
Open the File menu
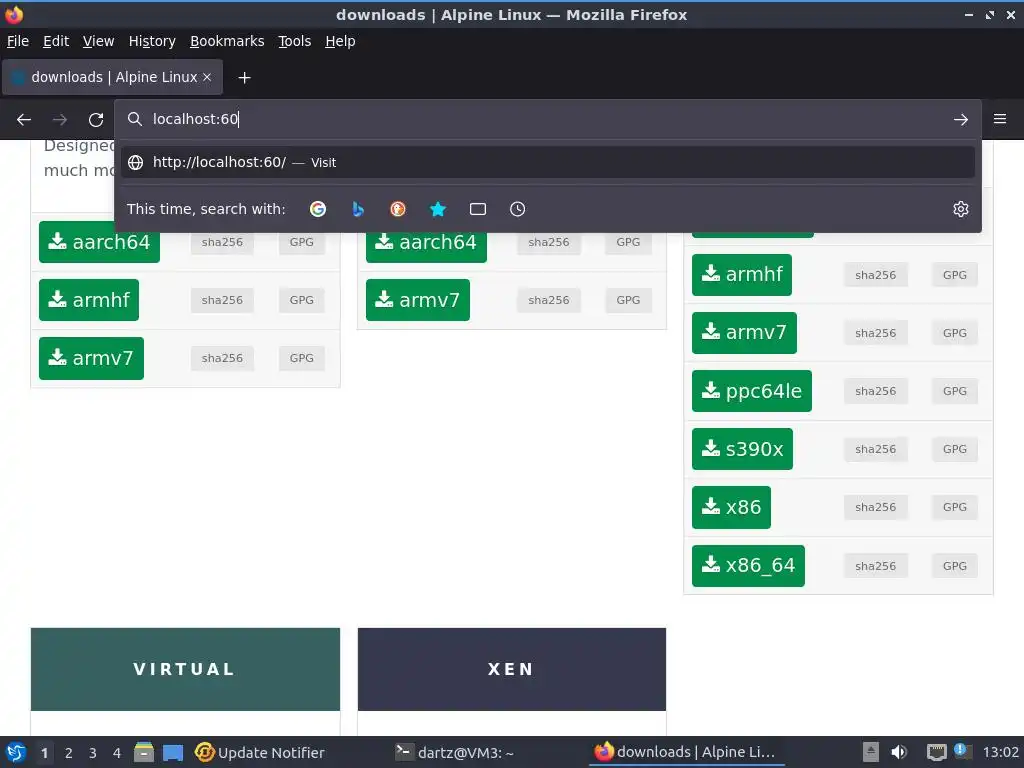pyautogui.click(x=18, y=41)
